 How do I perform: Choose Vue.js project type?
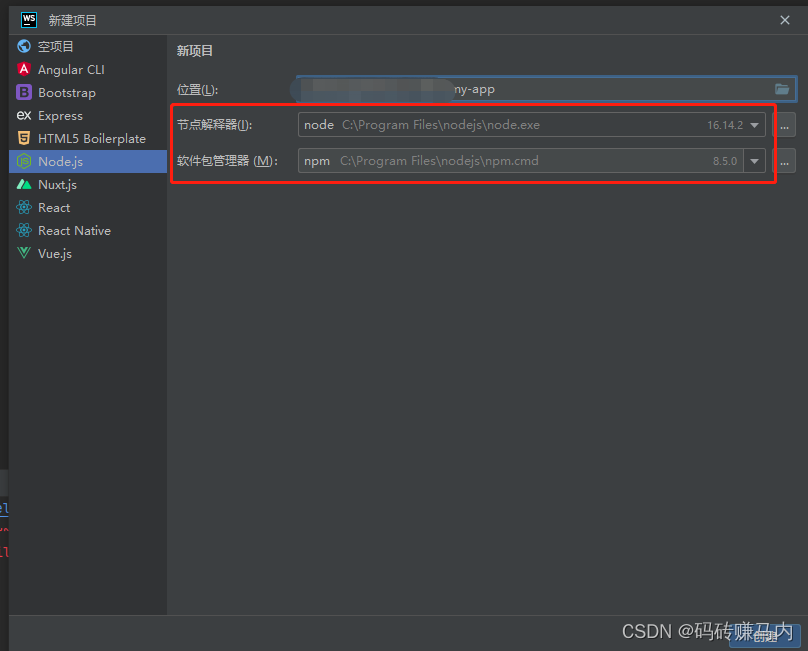pos(88,254)
